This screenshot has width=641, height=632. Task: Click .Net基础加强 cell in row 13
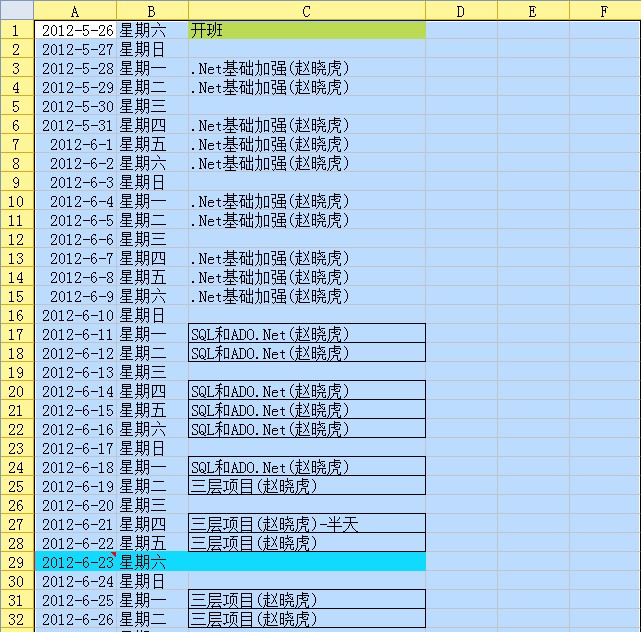pos(307,258)
